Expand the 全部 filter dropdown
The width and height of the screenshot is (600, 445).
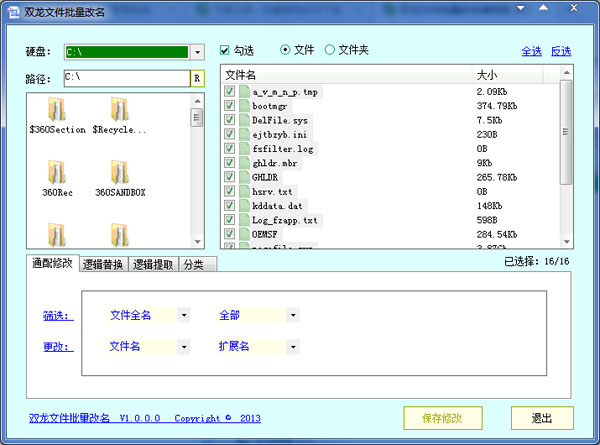[x=293, y=315]
